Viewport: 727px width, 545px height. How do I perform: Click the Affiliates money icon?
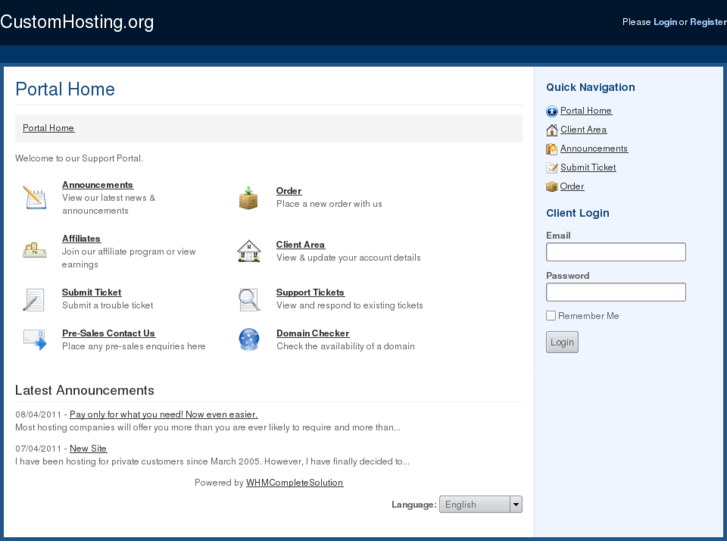click(x=35, y=250)
